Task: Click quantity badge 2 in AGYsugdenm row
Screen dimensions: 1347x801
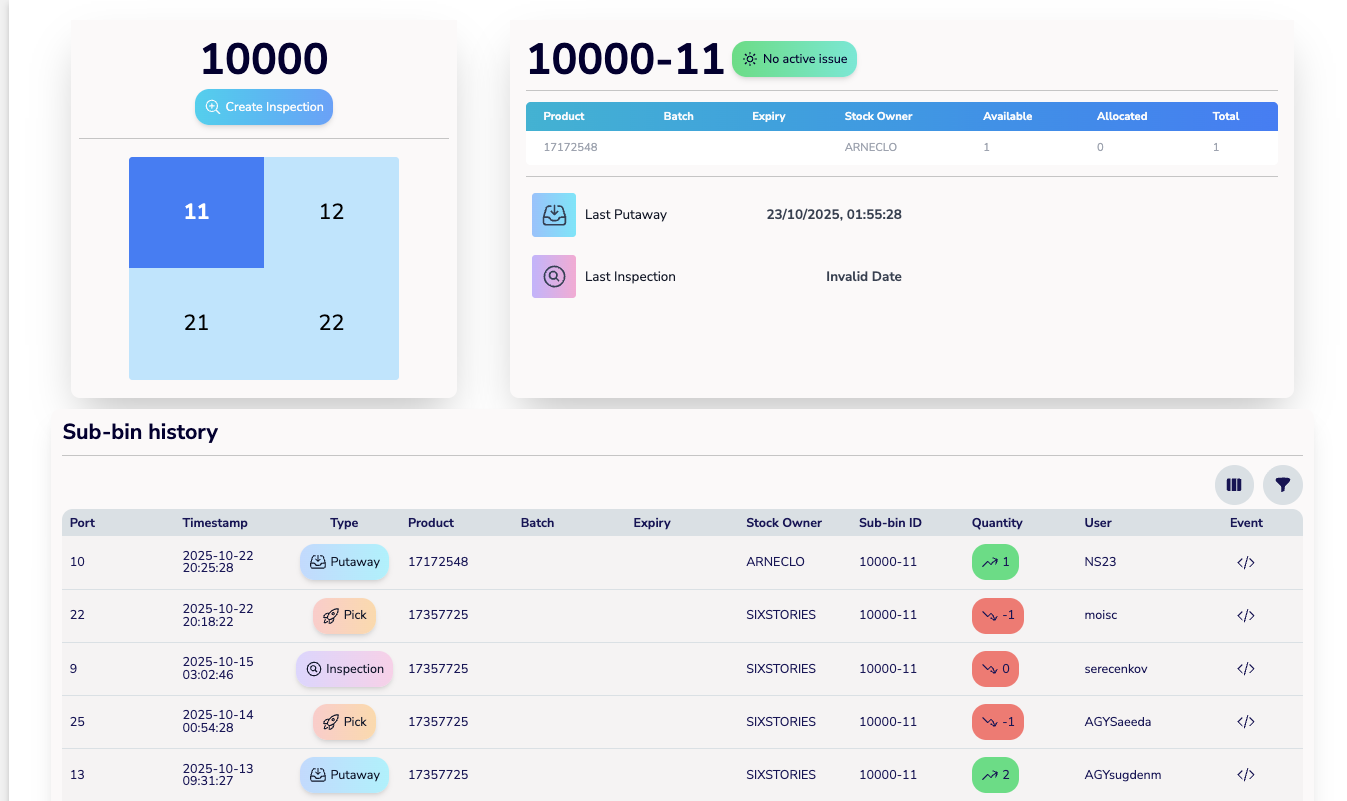Action: pos(995,775)
